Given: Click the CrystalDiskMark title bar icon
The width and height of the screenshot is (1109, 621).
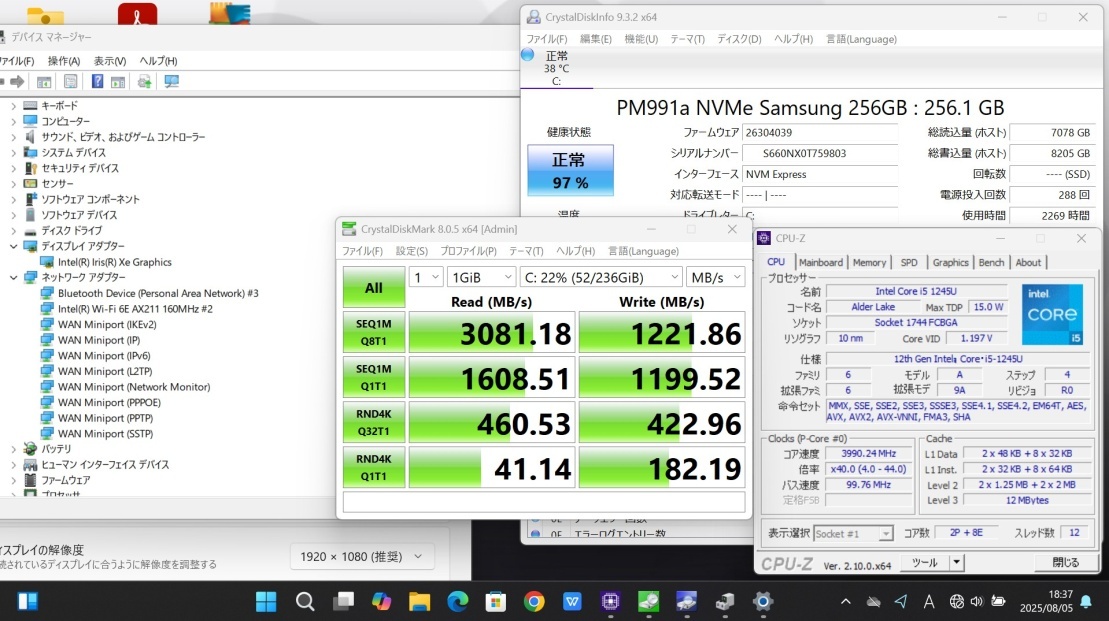Looking at the screenshot, I should pyautogui.click(x=349, y=229).
